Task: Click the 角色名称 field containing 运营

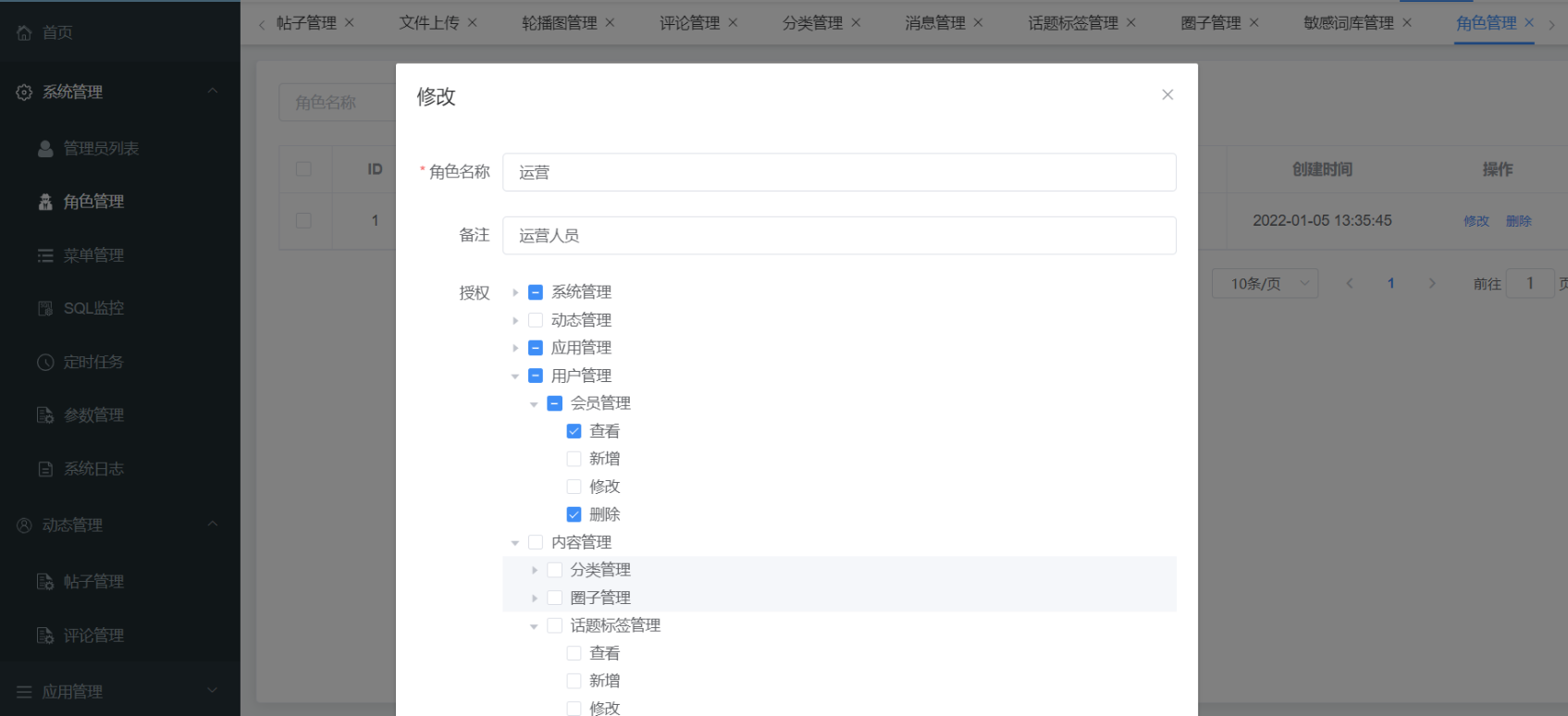Action: (839, 172)
